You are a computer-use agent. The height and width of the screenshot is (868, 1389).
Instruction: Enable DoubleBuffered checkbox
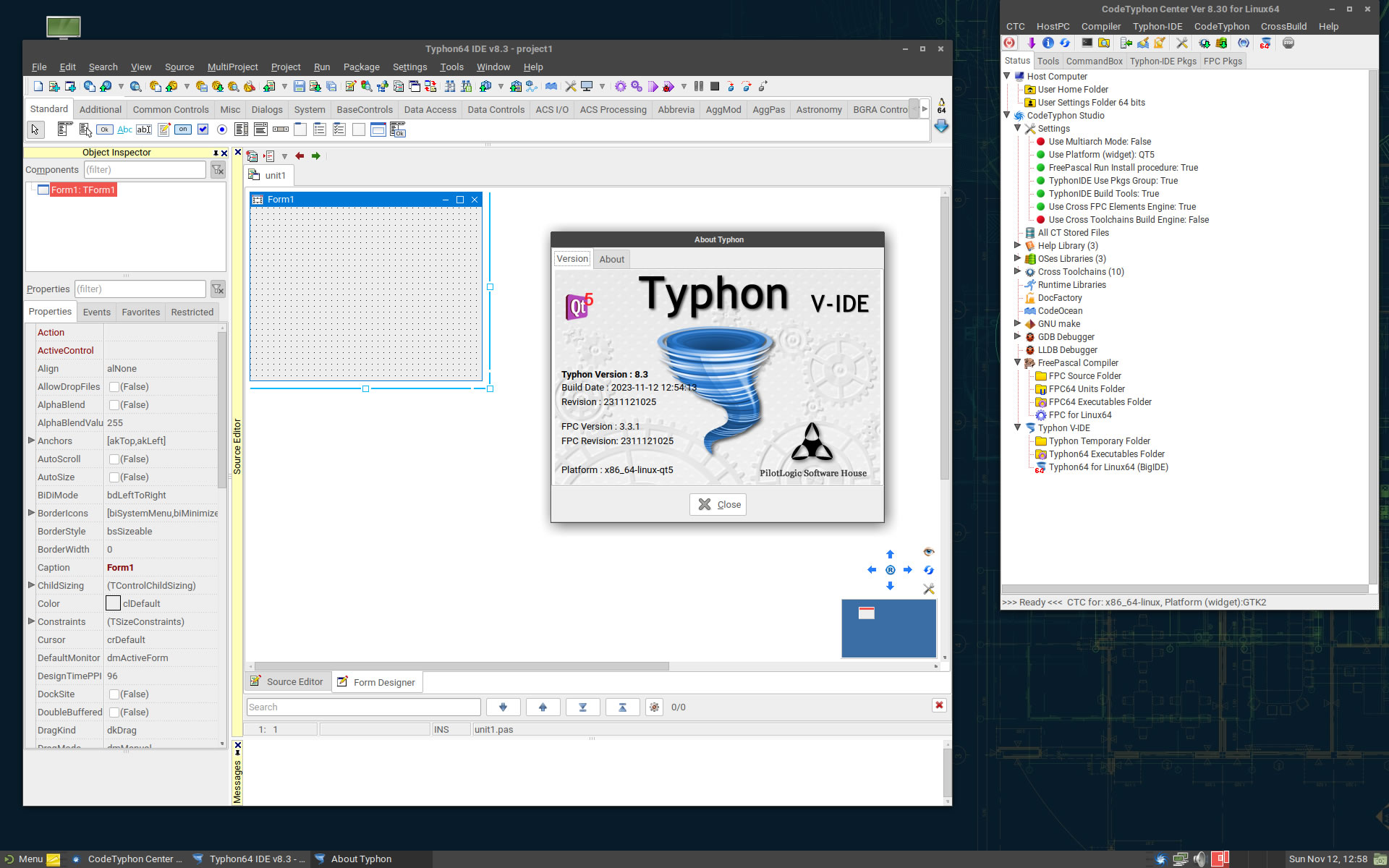[x=114, y=712]
